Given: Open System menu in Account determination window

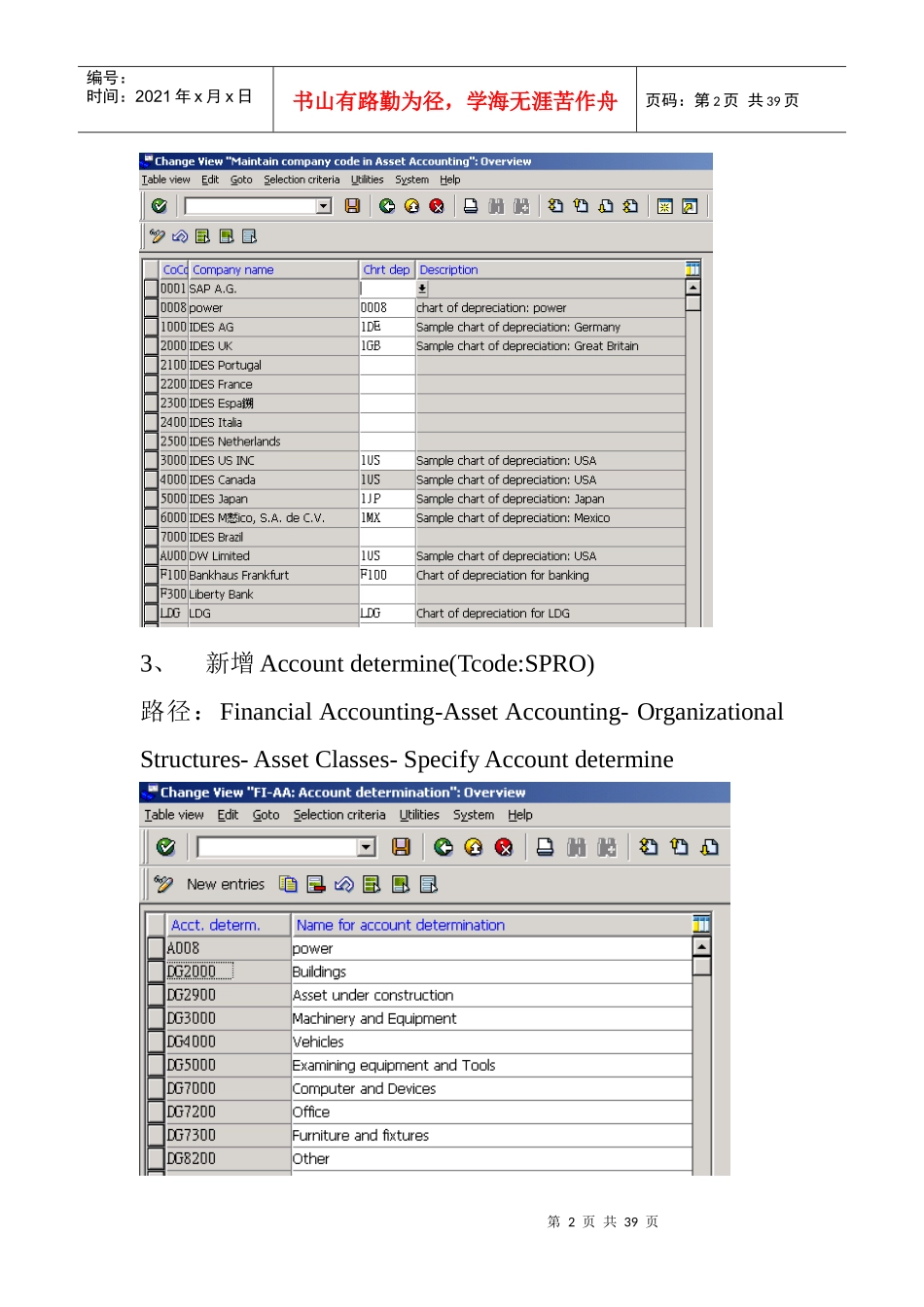Looking at the screenshot, I should coord(474,815).
